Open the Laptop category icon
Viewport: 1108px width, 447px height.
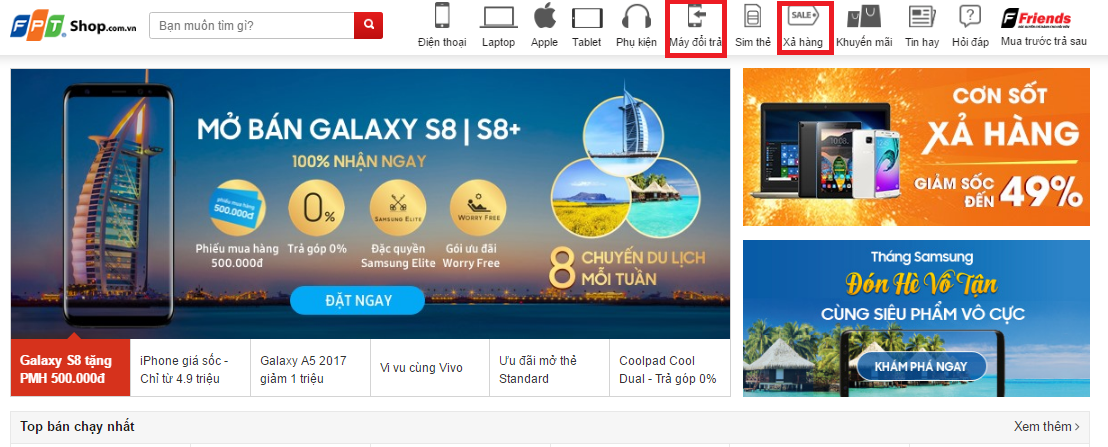(x=499, y=17)
